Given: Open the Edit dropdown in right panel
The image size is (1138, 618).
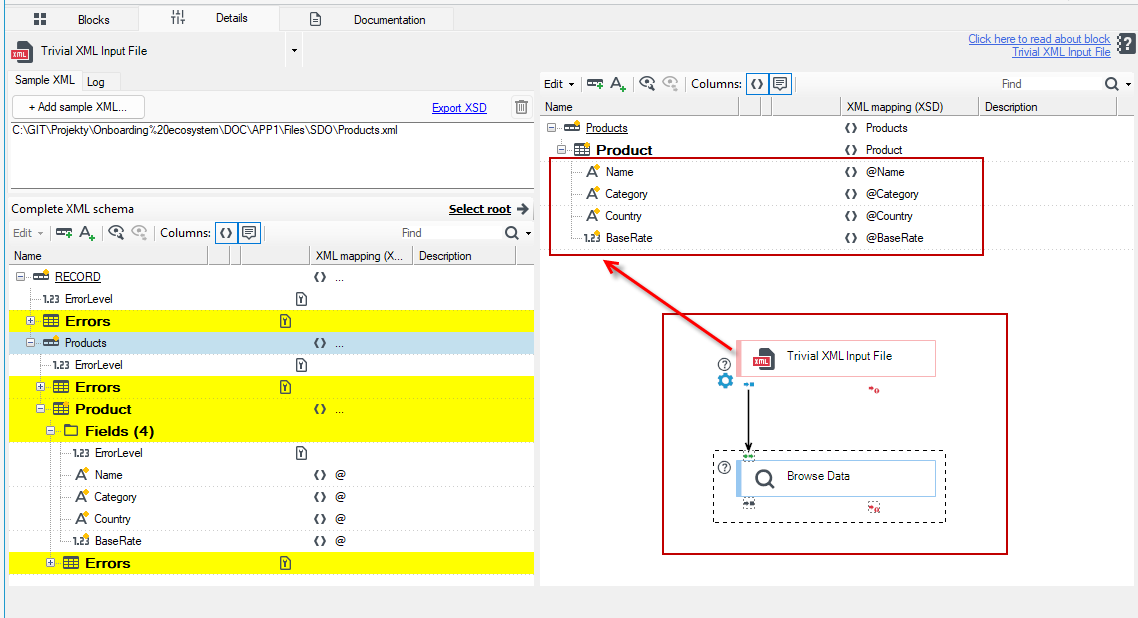Looking at the screenshot, I should [559, 84].
